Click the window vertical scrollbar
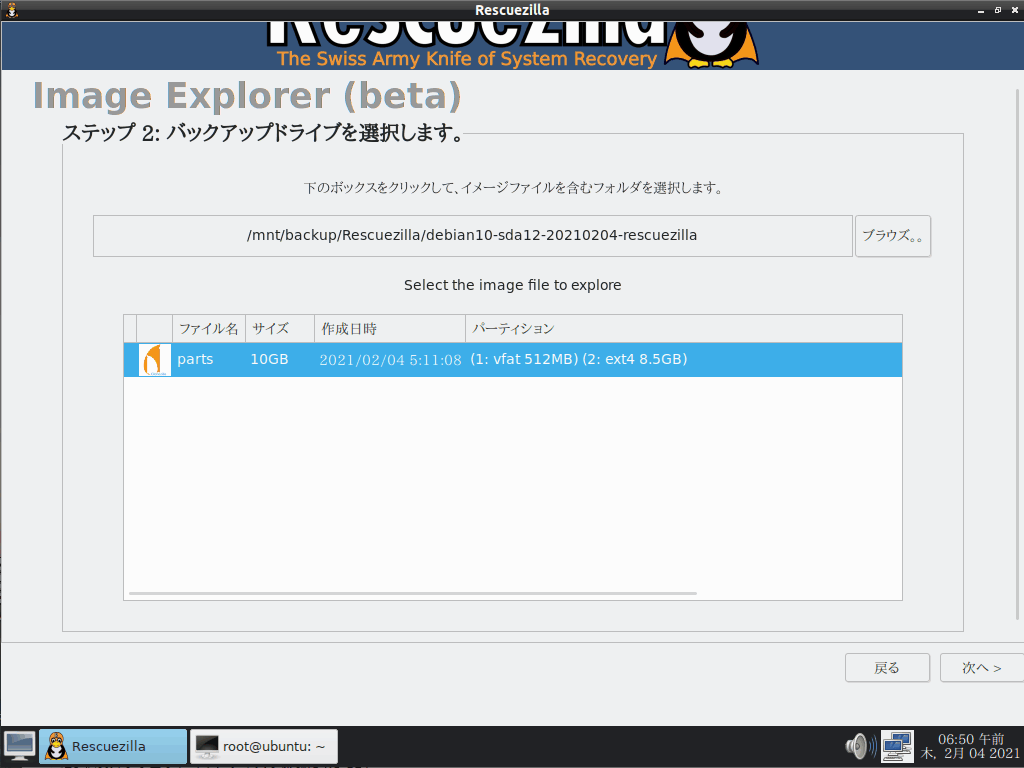The image size is (1024, 768). click(1017, 355)
